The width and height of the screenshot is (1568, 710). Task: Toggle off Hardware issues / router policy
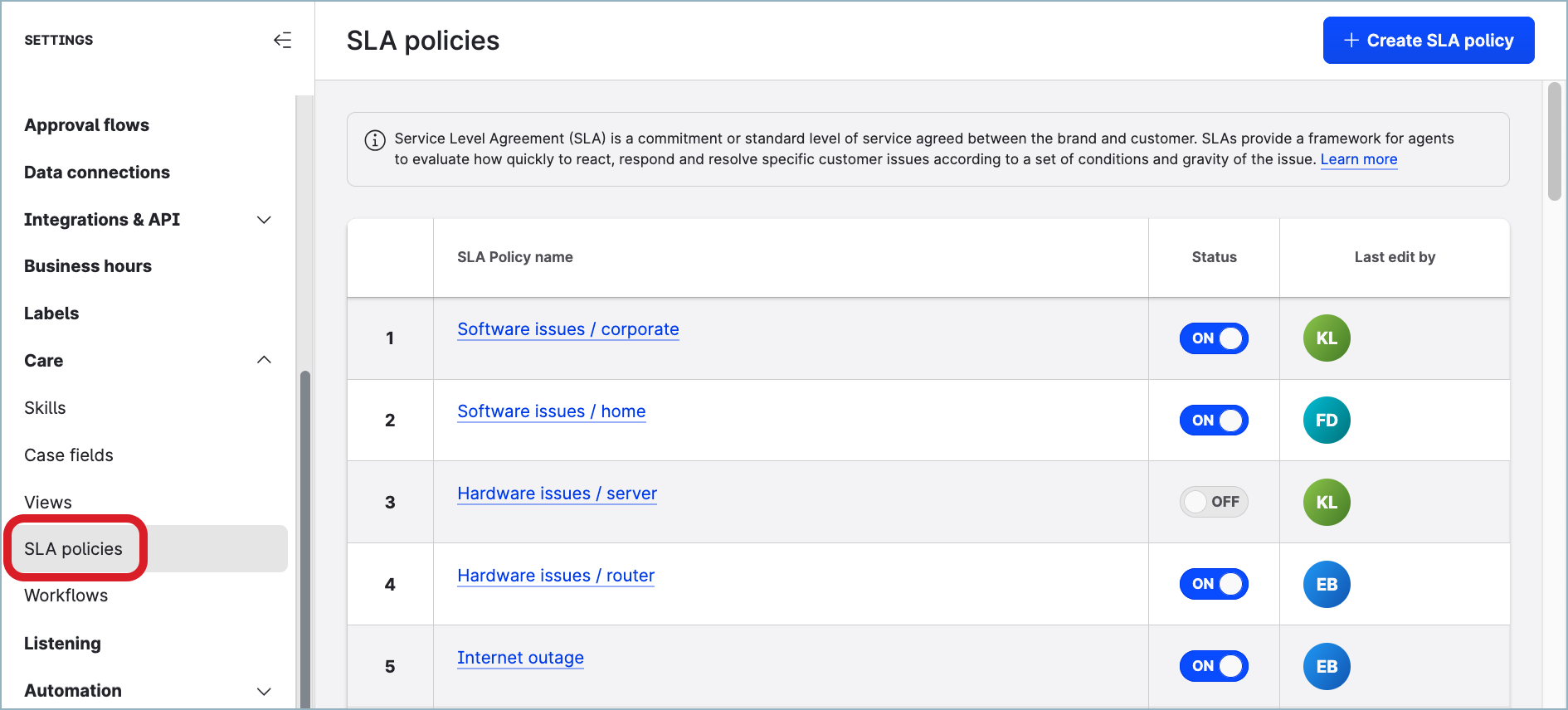(1213, 584)
